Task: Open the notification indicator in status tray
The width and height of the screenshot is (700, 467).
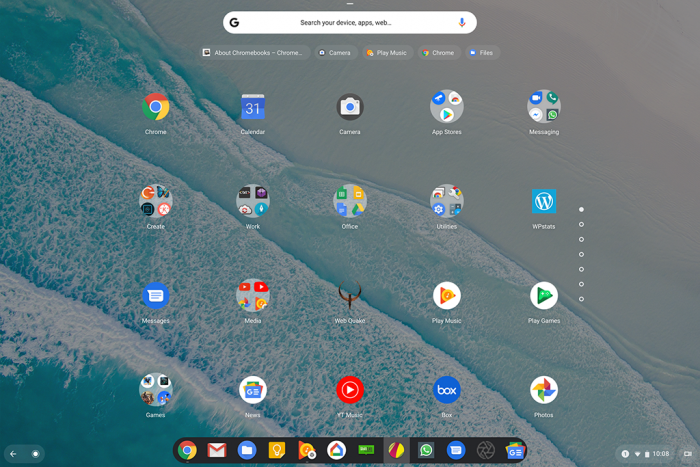Action: pyautogui.click(x=625, y=454)
